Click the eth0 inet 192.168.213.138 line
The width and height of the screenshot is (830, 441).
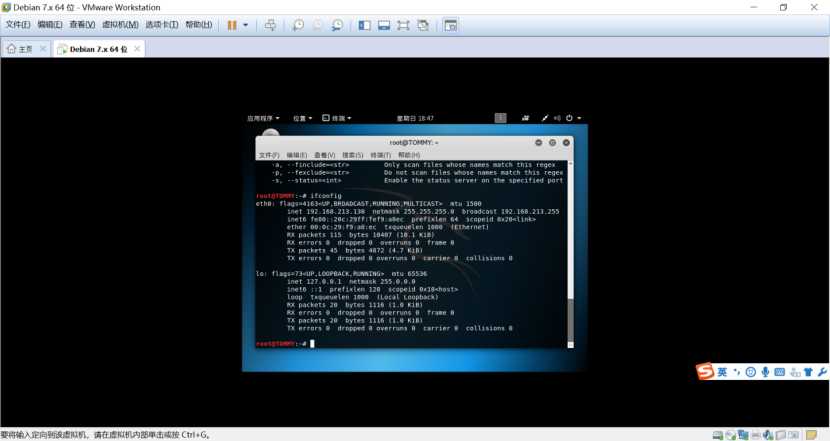point(423,211)
